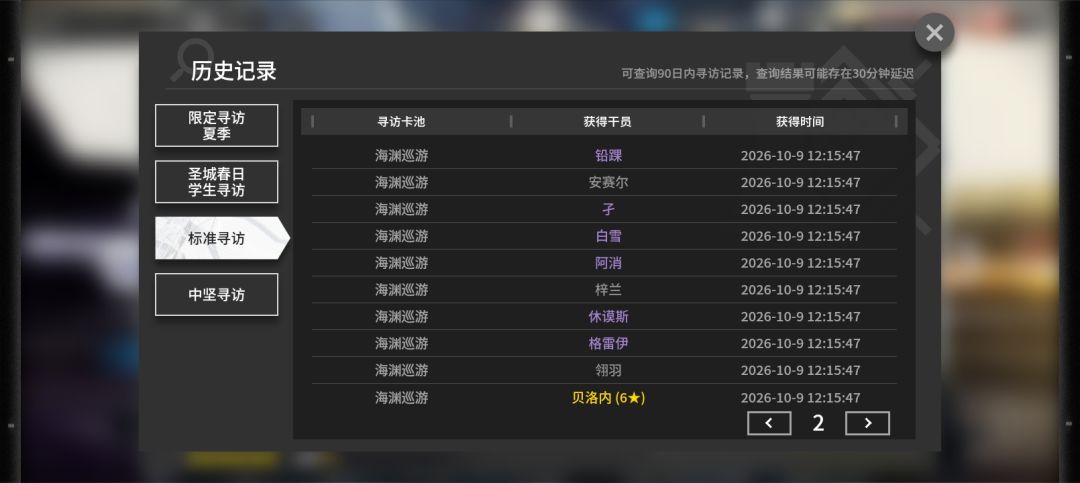The width and height of the screenshot is (1080, 483).
Task: Click the 90-day query notice text
Action: point(767,74)
